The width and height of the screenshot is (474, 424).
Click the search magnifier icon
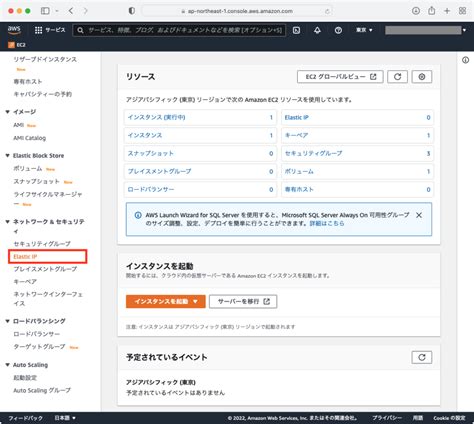80,30
